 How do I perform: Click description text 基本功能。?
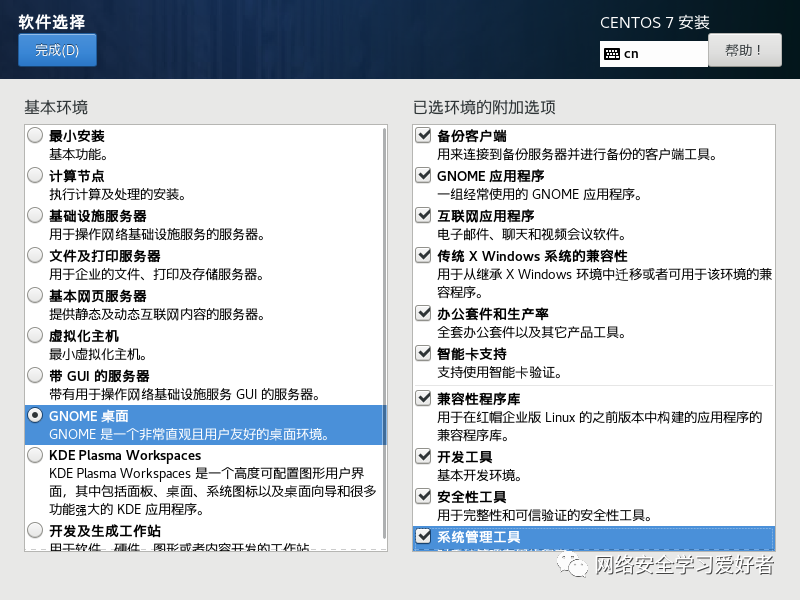78,154
